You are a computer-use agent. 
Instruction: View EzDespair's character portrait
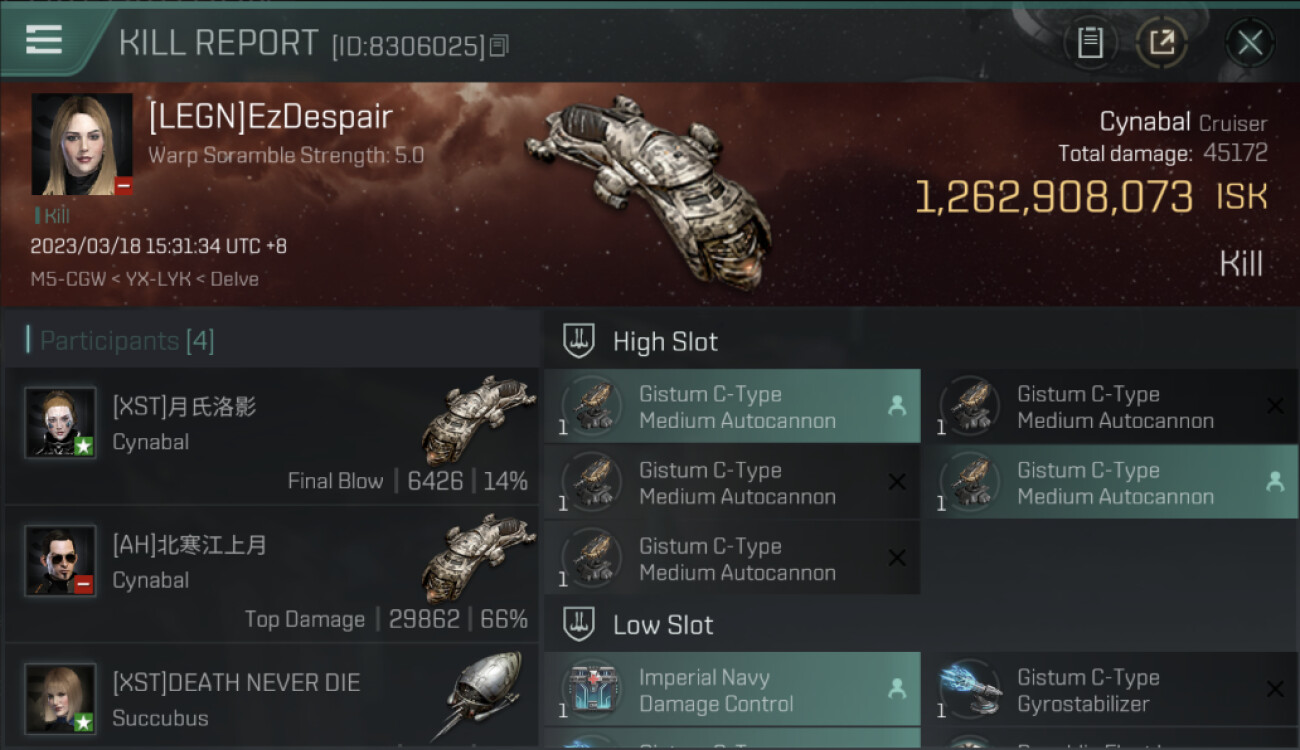(82, 145)
